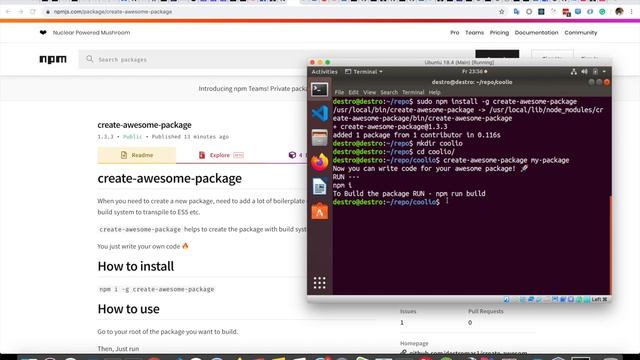Reload the browser page
The image size is (640, 360).
click(x=33, y=12)
